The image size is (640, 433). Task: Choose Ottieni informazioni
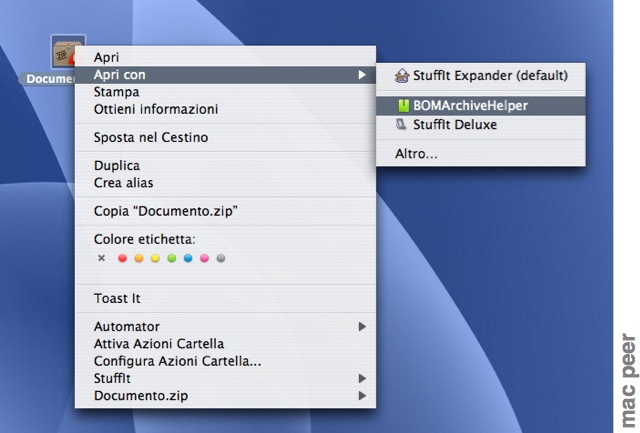[x=225, y=109]
